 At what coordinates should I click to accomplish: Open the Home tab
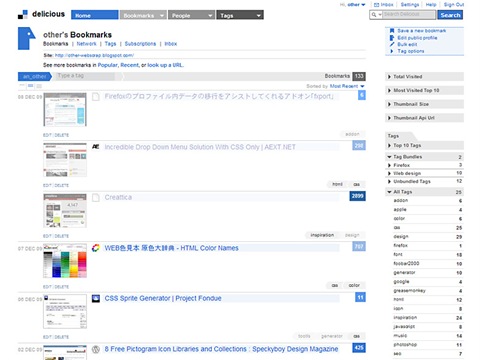(x=95, y=15)
